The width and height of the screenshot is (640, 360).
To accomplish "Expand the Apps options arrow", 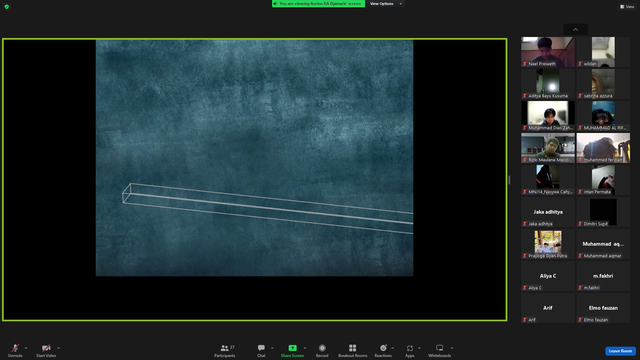I will tap(419, 348).
